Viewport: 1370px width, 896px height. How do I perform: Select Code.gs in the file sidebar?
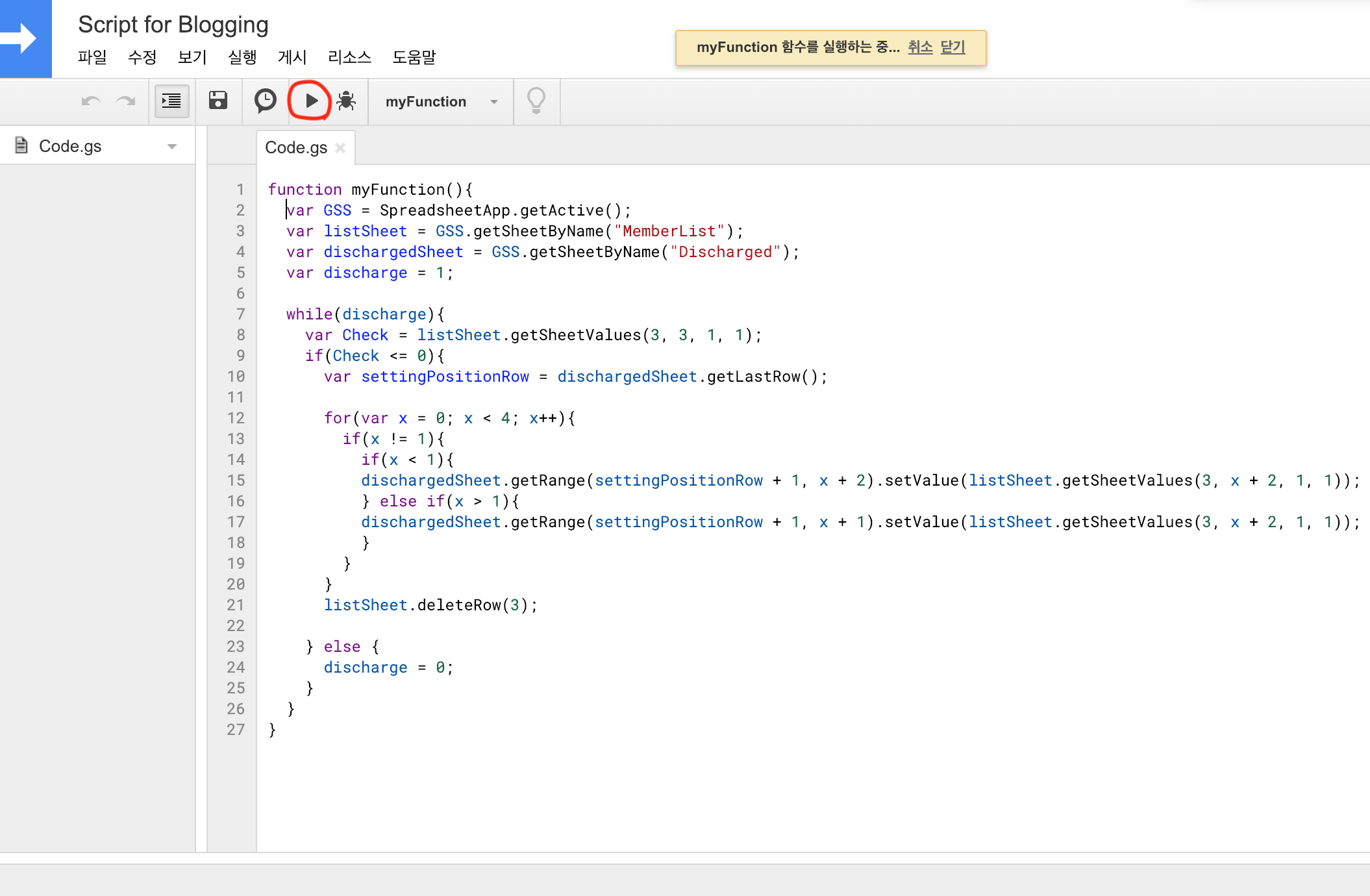(x=70, y=147)
